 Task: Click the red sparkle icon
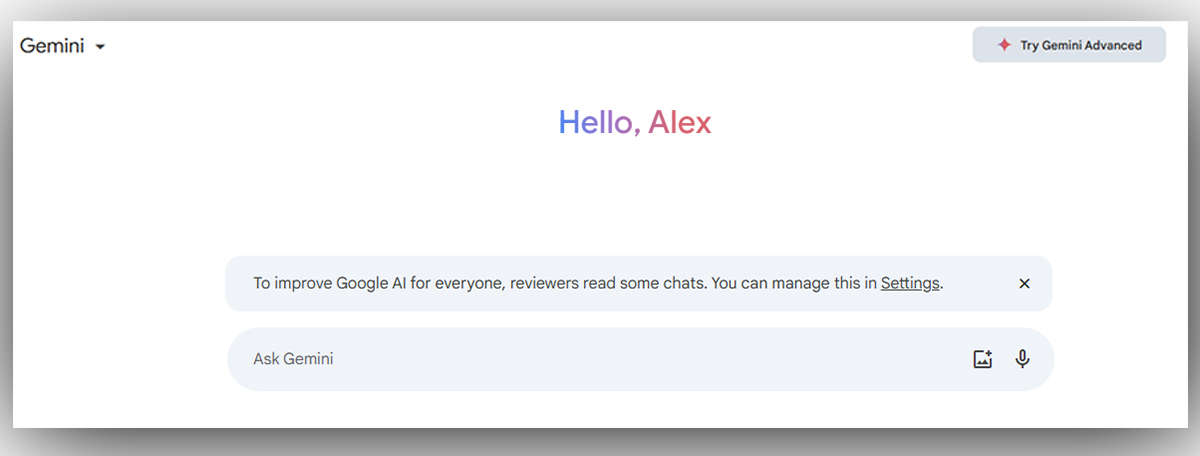pos(1004,45)
